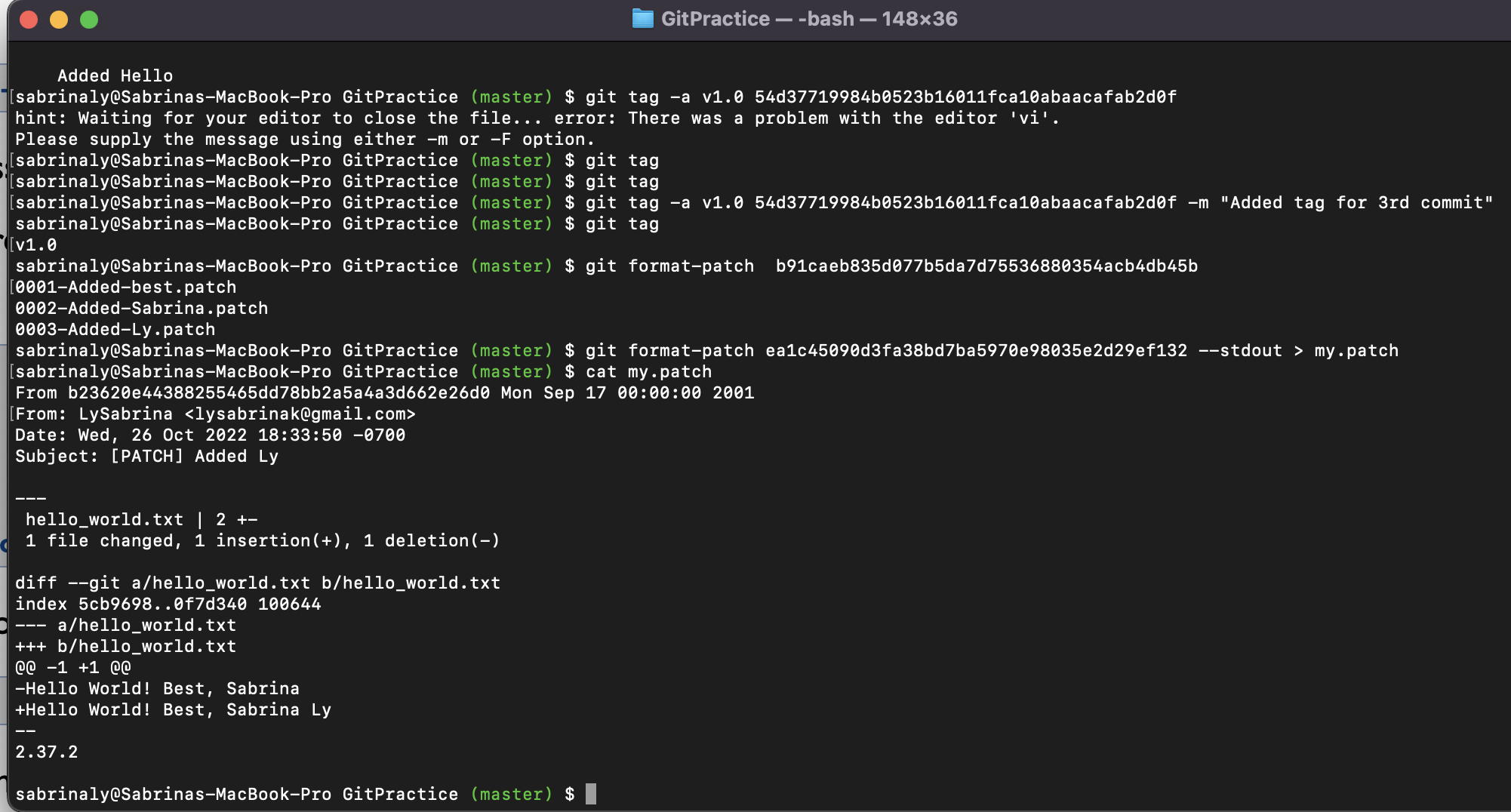Click the 'cat my.patch' command text
The height and width of the screenshot is (812, 1511).
click(x=648, y=372)
